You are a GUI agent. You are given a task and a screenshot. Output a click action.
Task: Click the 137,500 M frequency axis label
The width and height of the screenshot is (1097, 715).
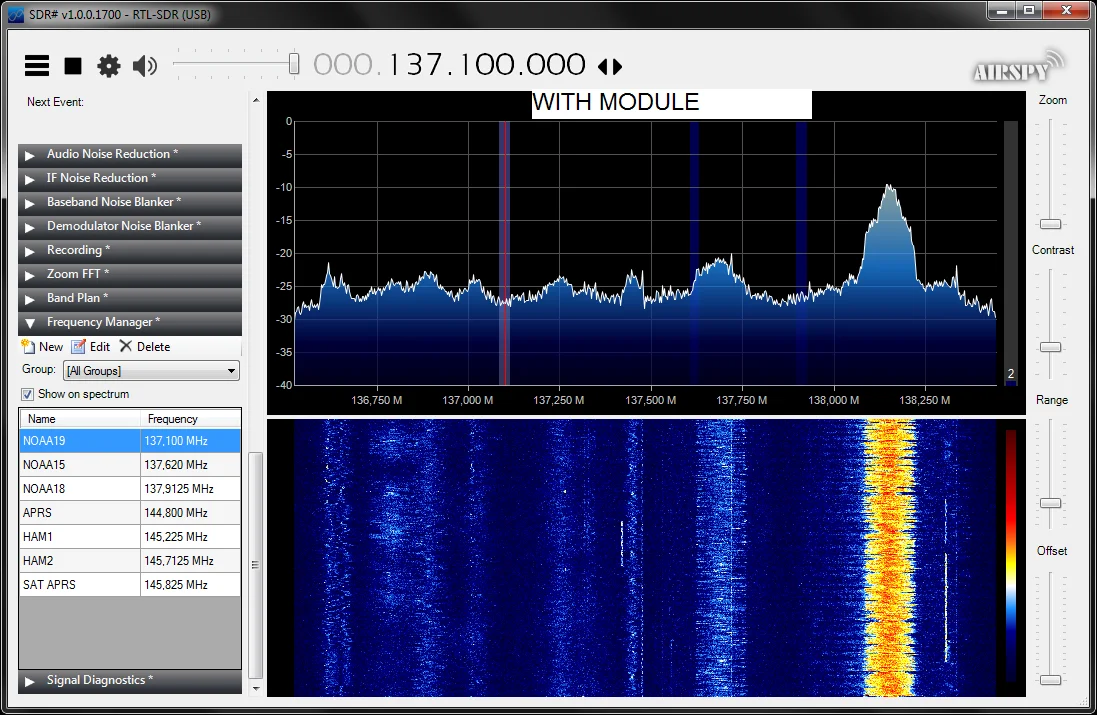pyautogui.click(x=651, y=400)
